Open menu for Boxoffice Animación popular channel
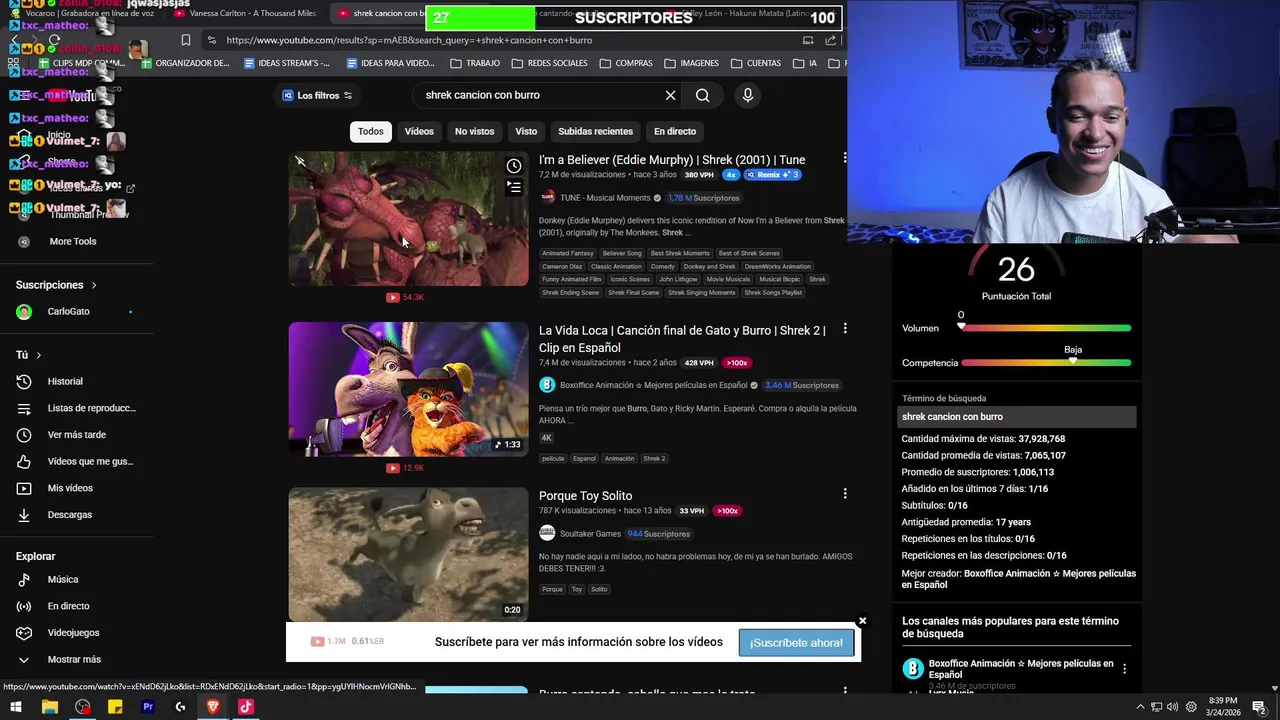Image resolution: width=1280 pixels, height=720 pixels. coord(1124,669)
